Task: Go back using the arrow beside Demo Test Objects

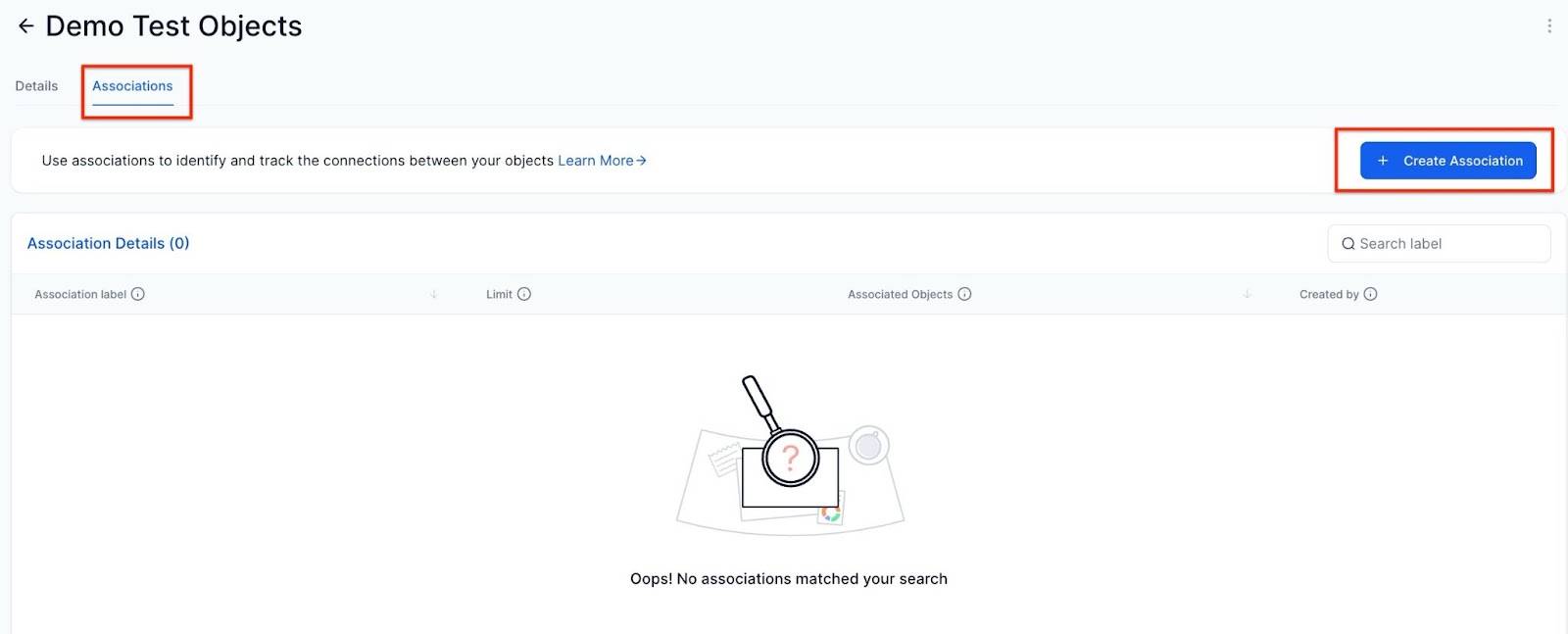Action: click(26, 26)
